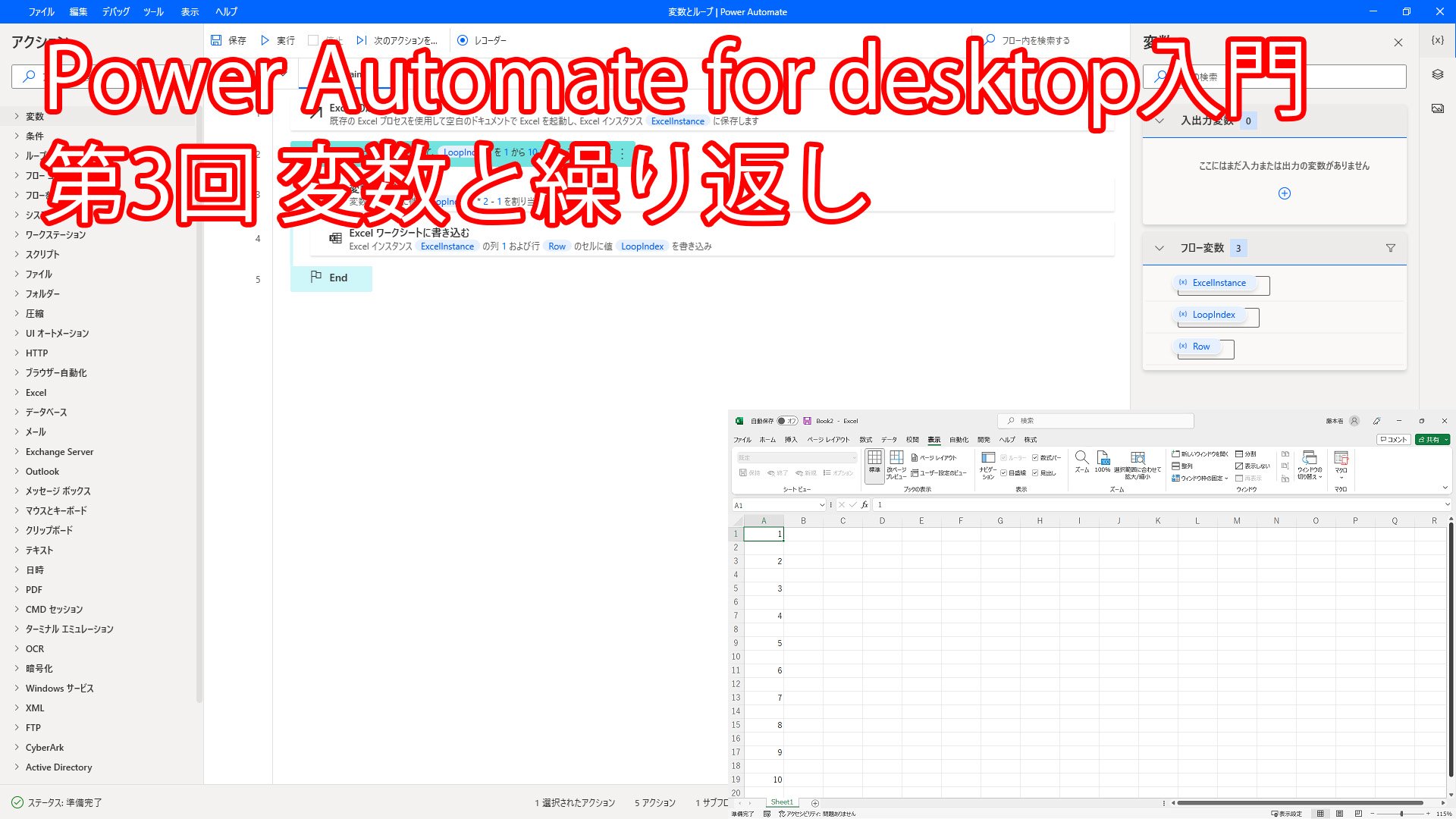Click the Excel save icon in title bar

point(808,421)
